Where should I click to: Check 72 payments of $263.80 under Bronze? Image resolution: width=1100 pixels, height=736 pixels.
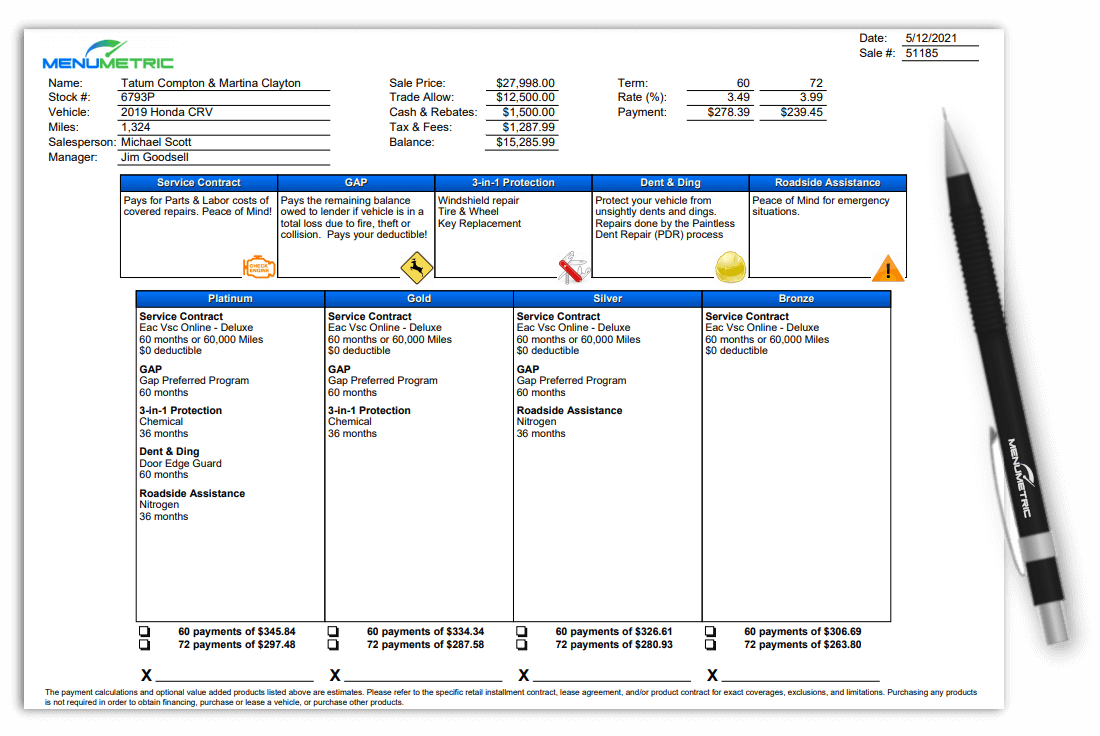click(x=710, y=644)
